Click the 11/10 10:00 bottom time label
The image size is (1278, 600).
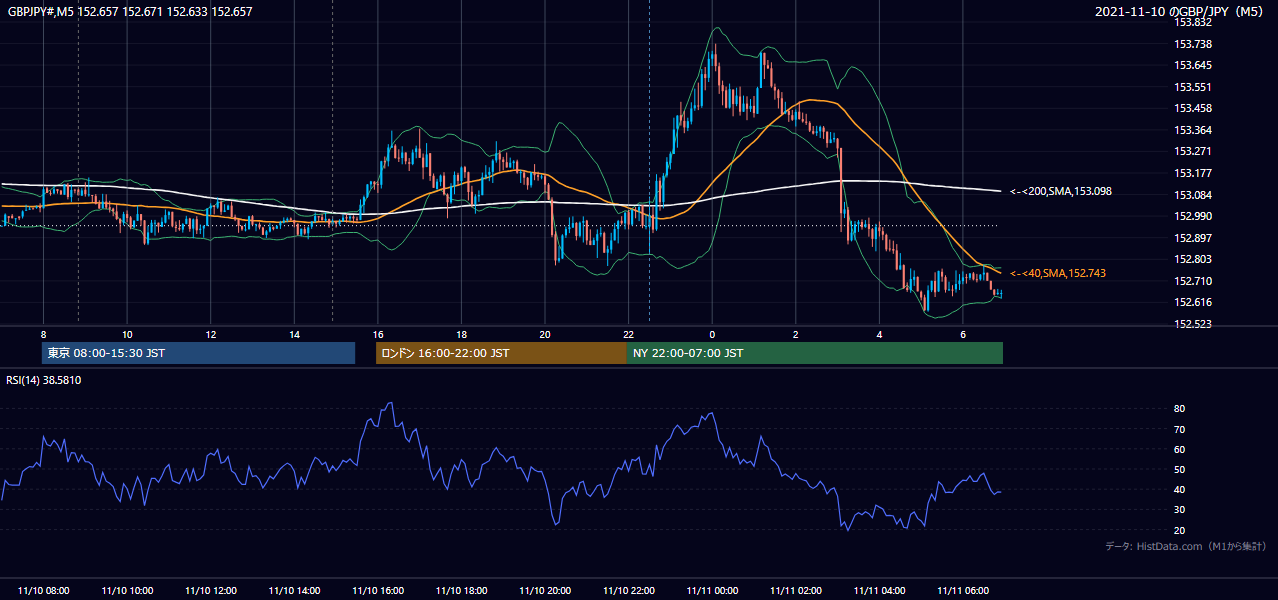(127, 591)
